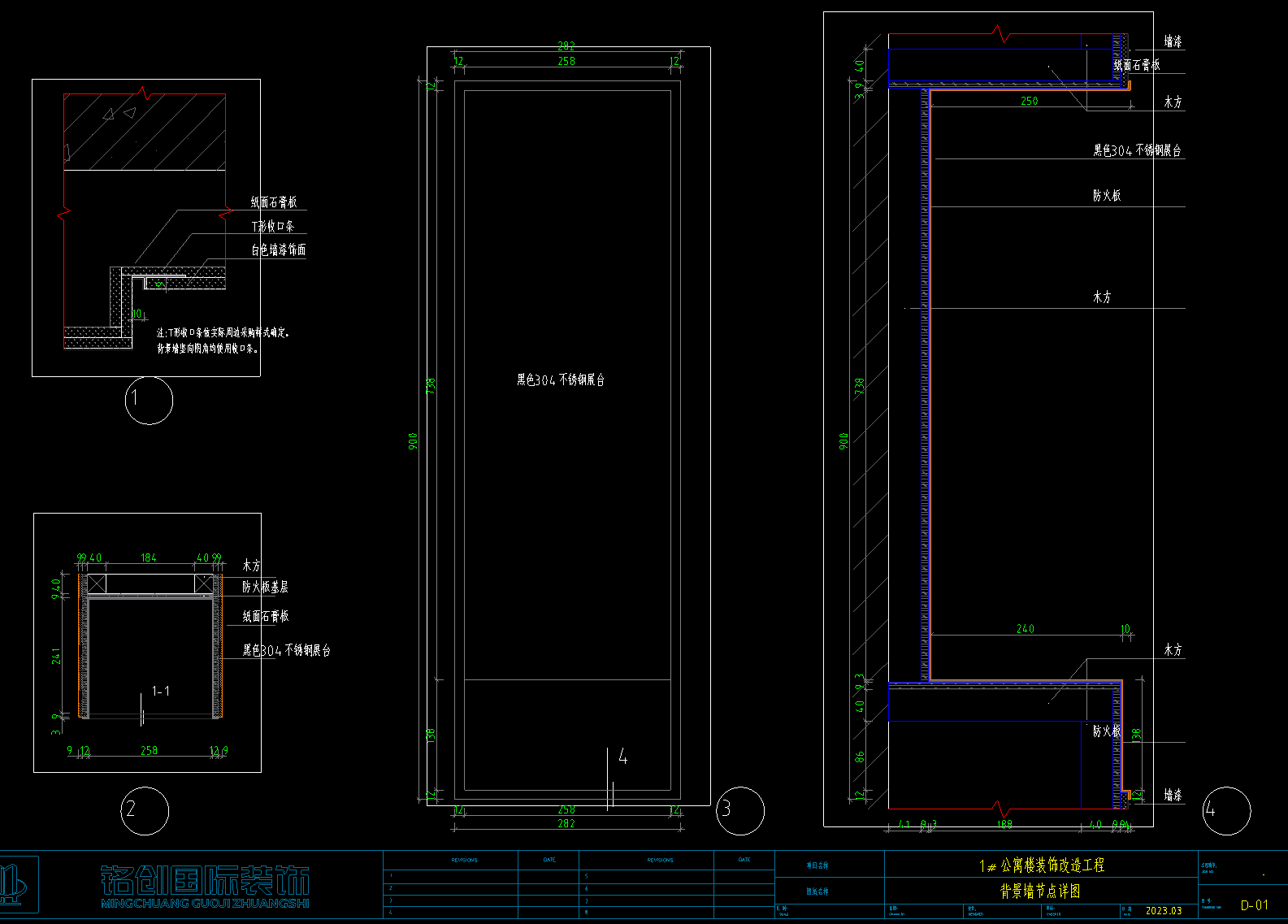Select the 1-1 section label
Viewport: 1288px width, 924px height.
click(161, 691)
